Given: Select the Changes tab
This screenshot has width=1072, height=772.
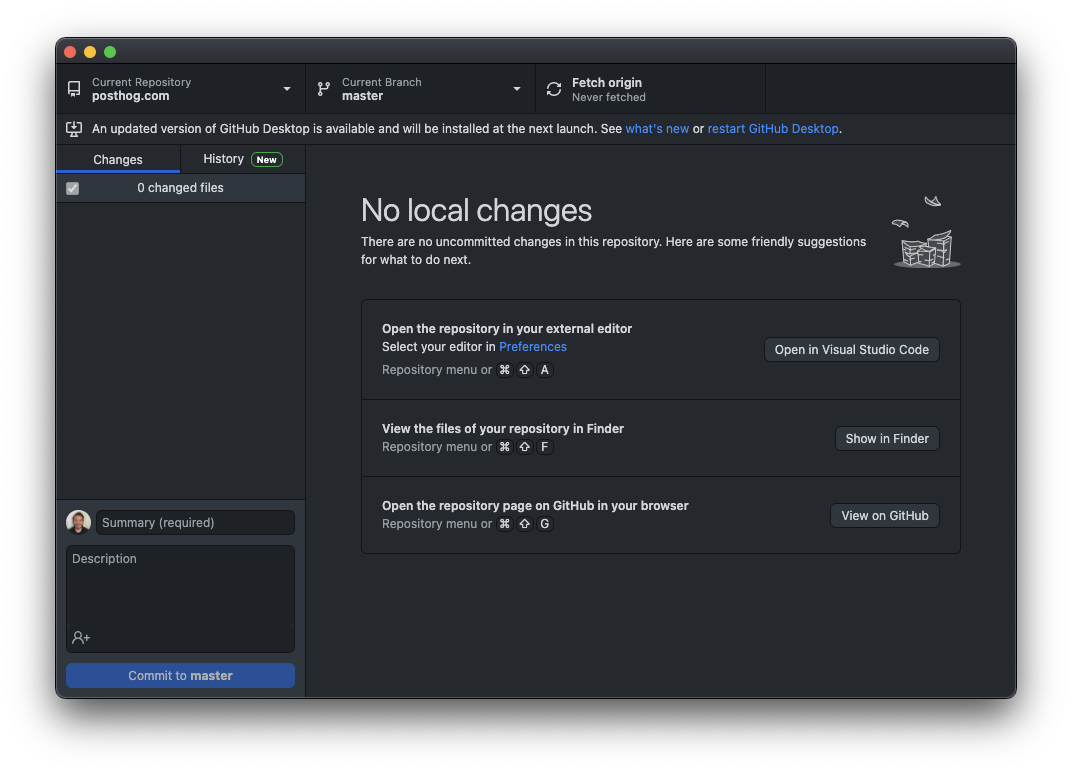Looking at the screenshot, I should coord(117,159).
